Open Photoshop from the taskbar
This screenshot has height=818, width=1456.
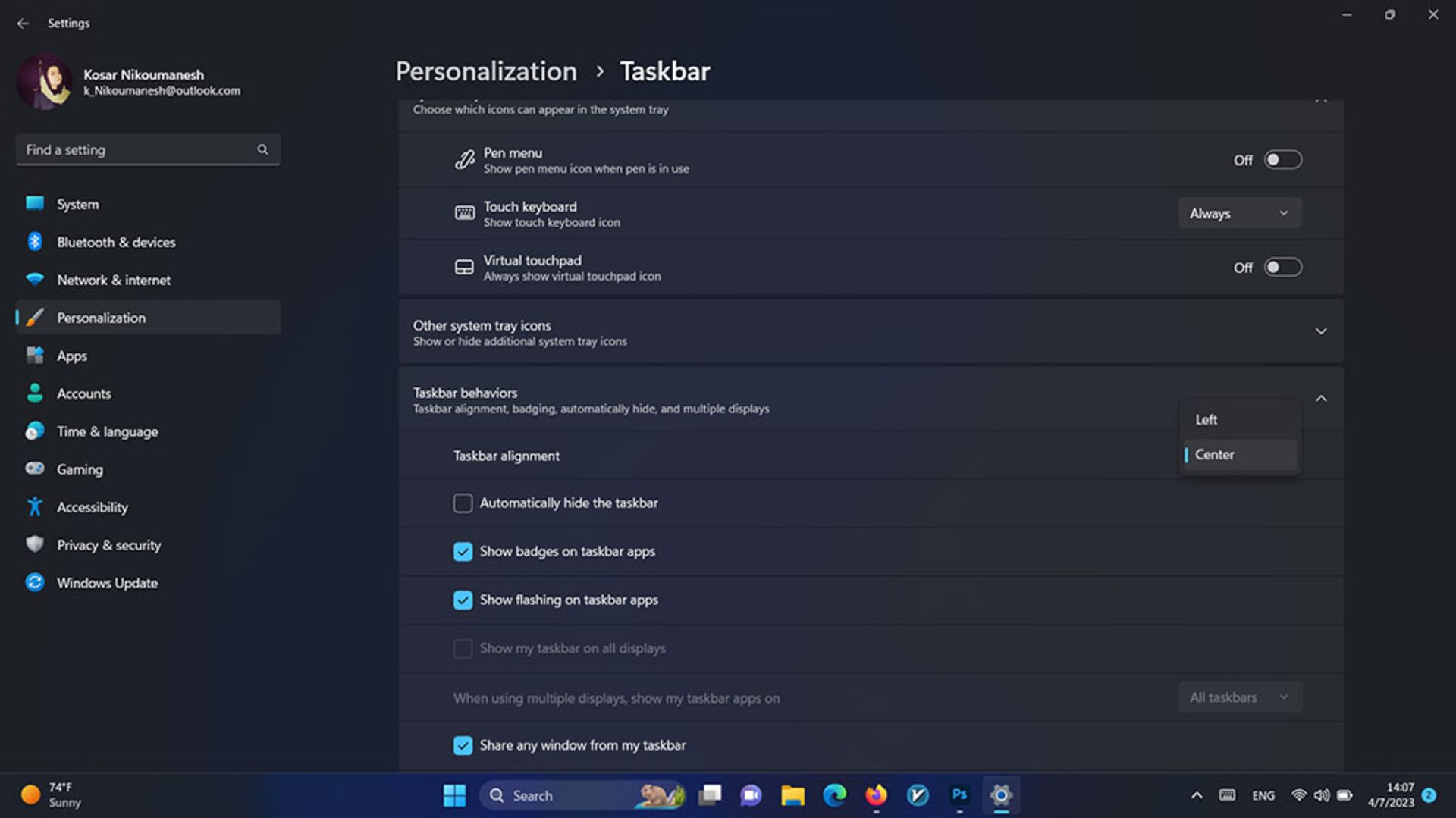point(959,794)
